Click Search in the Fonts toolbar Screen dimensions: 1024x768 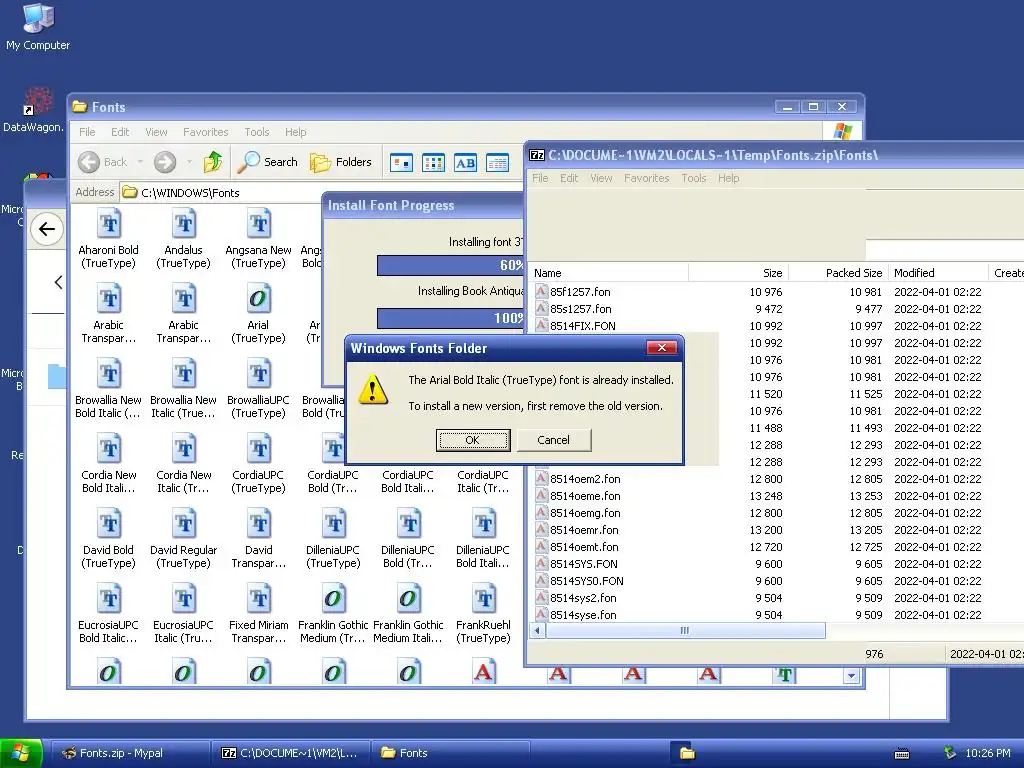point(268,162)
